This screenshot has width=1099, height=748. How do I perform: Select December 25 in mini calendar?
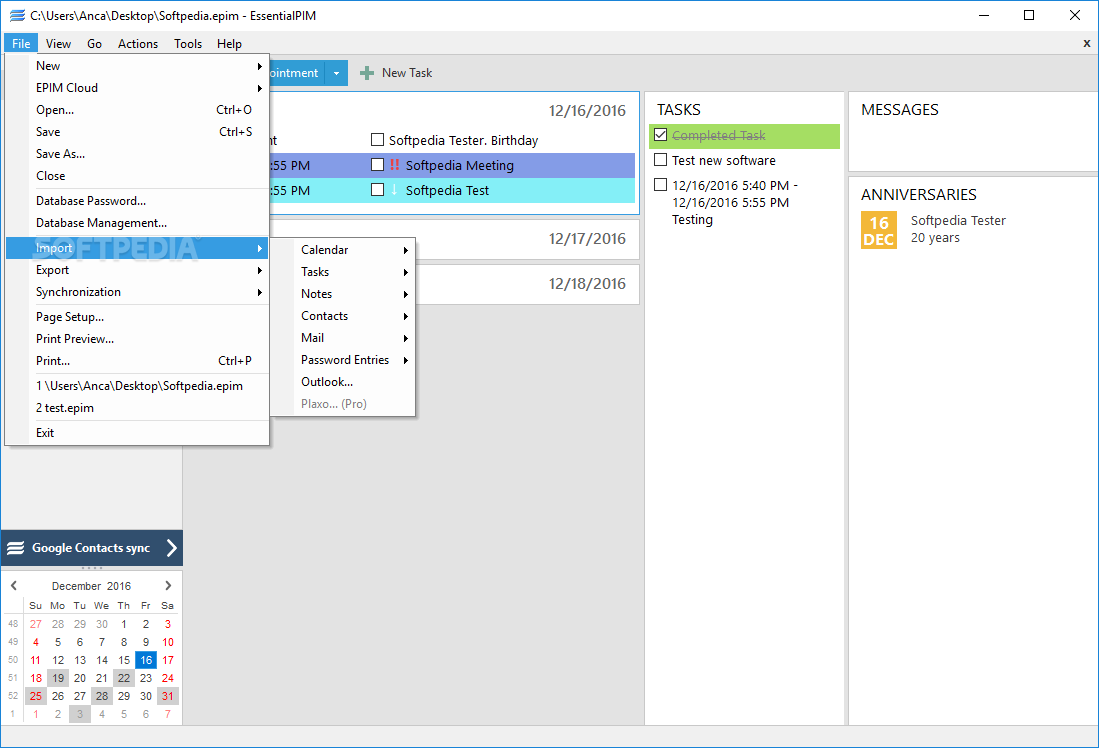click(x=36, y=696)
